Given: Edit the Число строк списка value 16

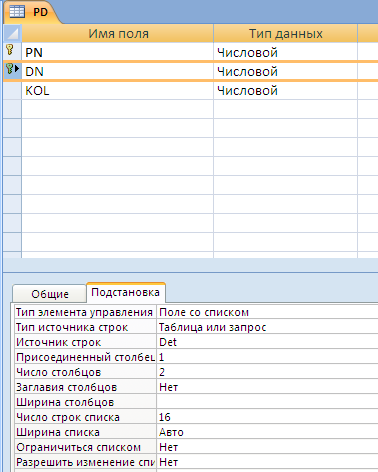Looking at the screenshot, I should click(x=267, y=417).
